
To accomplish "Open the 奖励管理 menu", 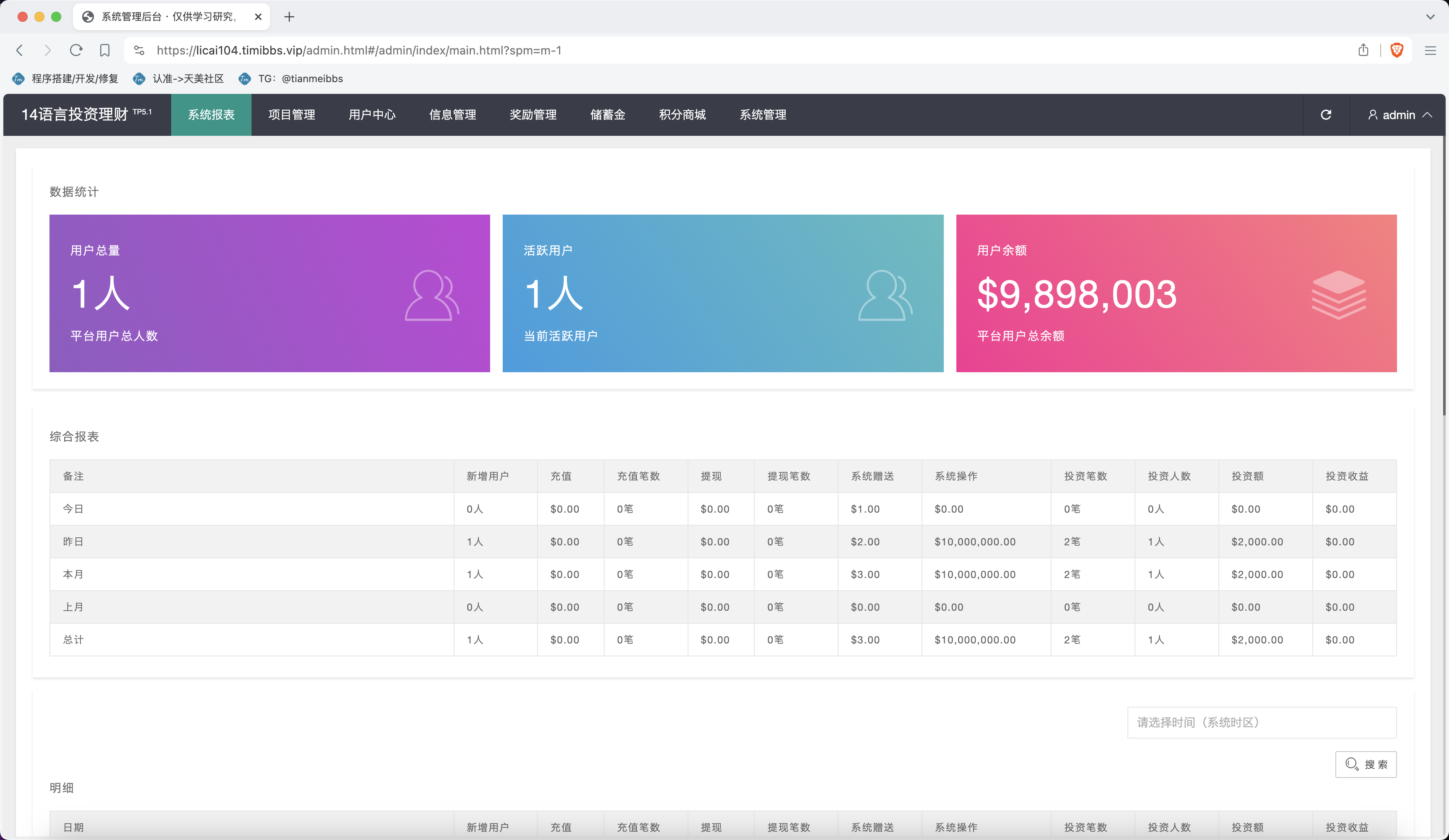I will coord(533,114).
